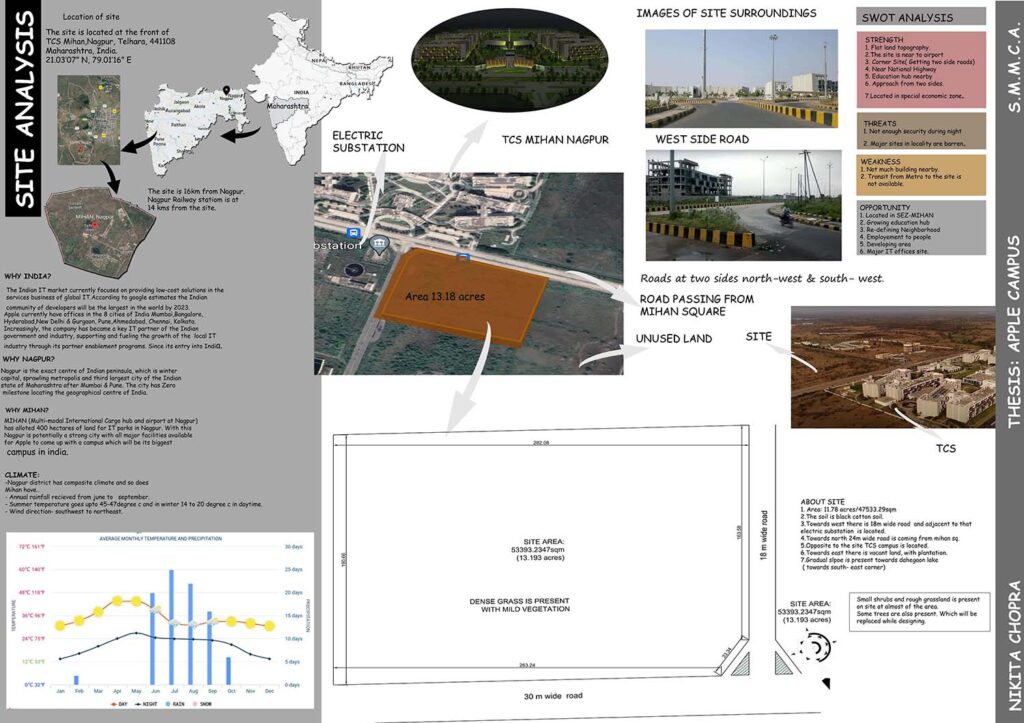Select the grey landmark pin on satellite map

coord(379,245)
